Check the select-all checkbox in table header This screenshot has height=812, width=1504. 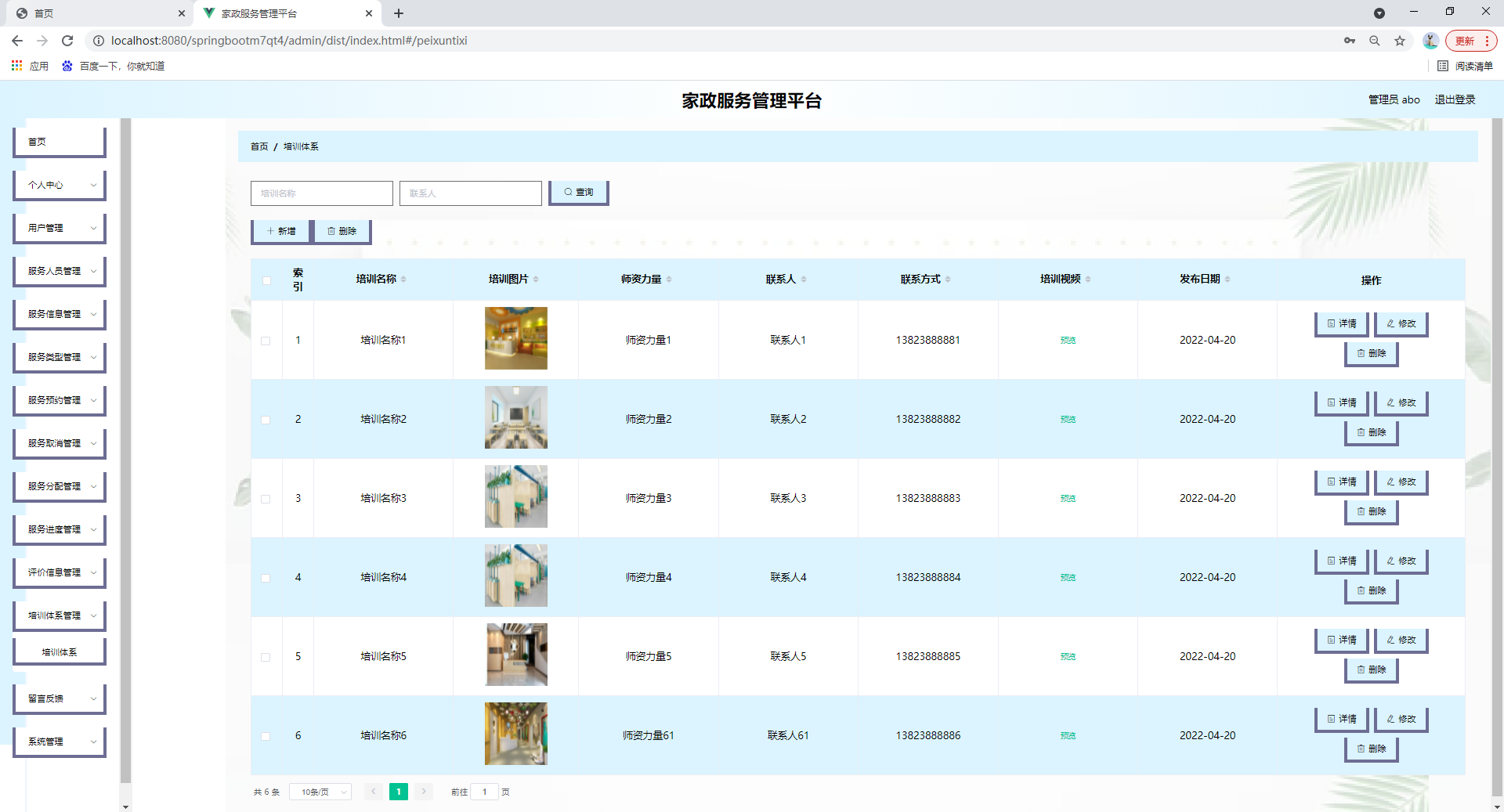click(x=266, y=280)
